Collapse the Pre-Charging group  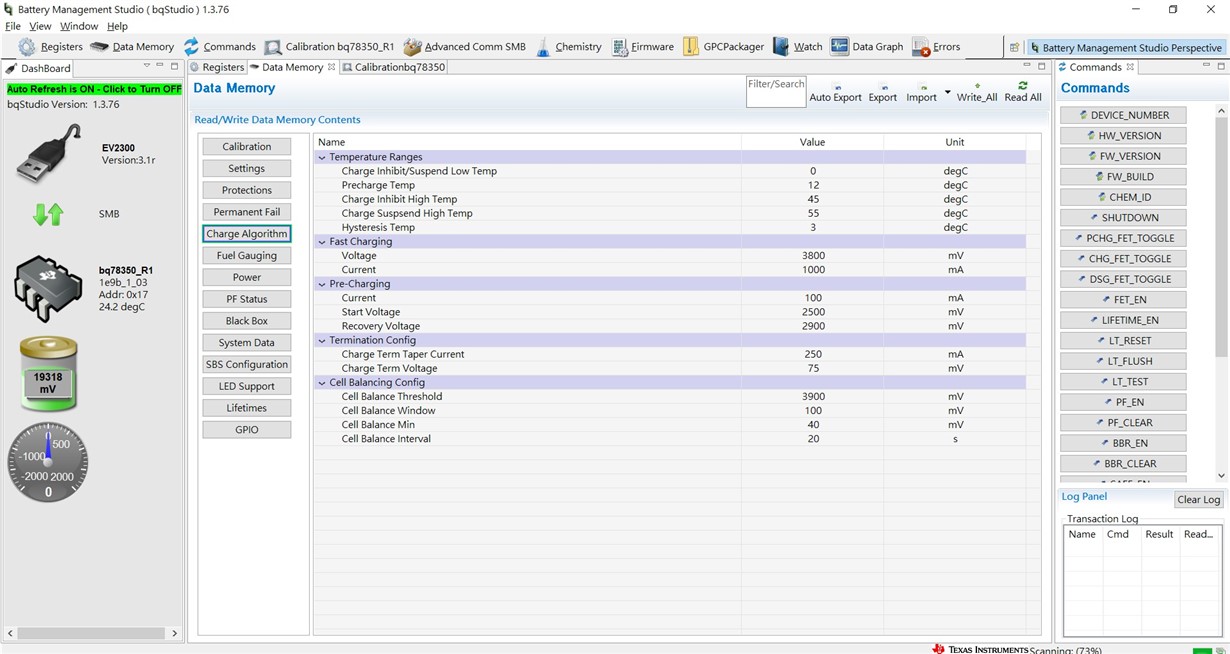(322, 284)
